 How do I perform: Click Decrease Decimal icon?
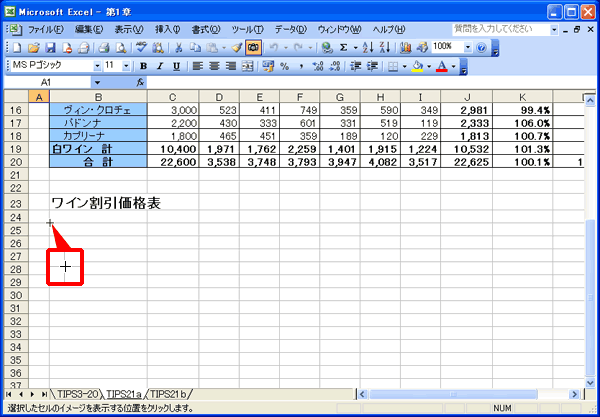335,67
